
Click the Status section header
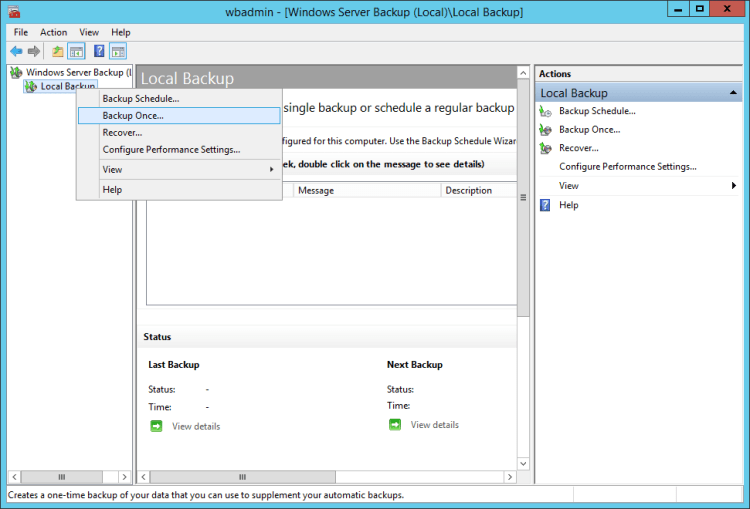(157, 337)
